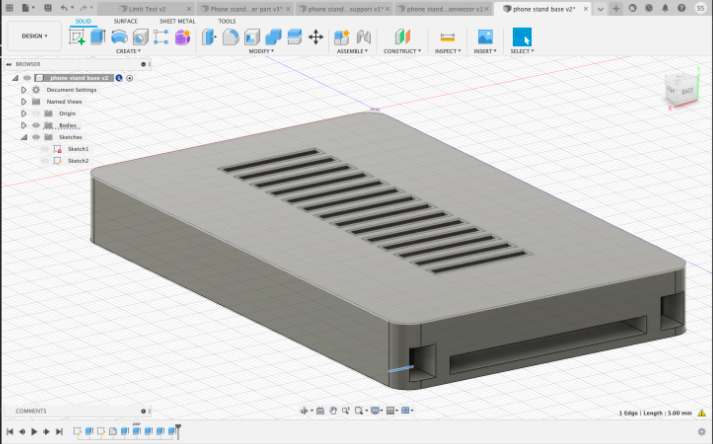Save the document with the floppy icon
713x444 pixels.
pos(48,8)
